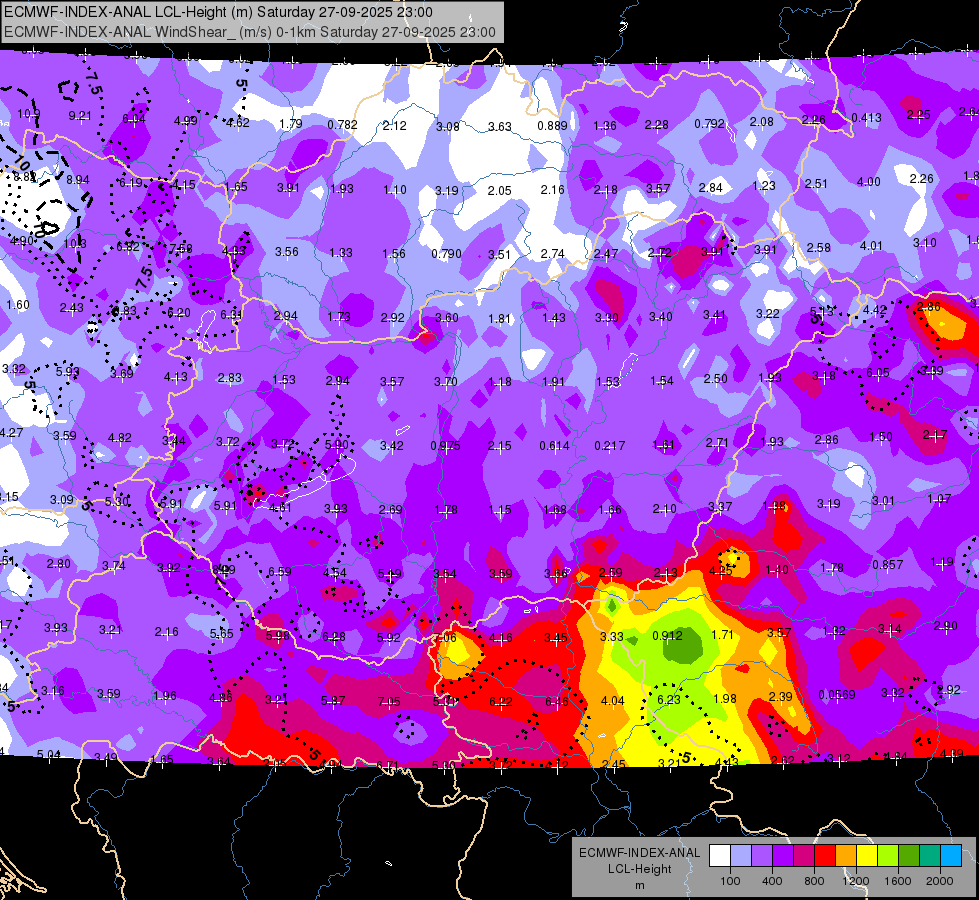Click the legend unit label 'm'
Screen dimensions: 979x900
tap(639, 885)
